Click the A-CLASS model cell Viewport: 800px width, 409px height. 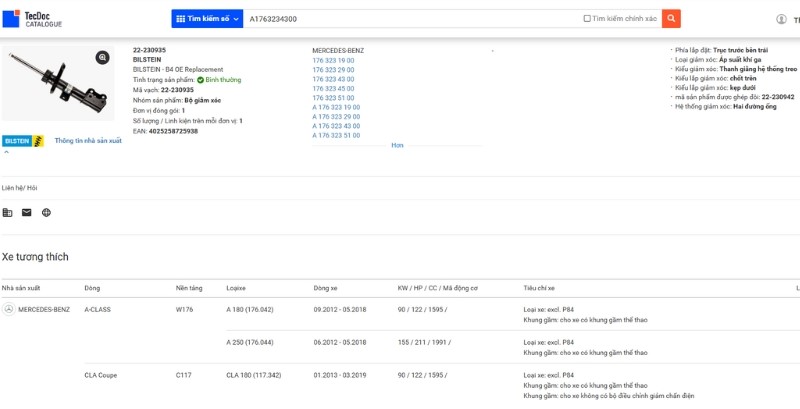[x=97, y=310]
